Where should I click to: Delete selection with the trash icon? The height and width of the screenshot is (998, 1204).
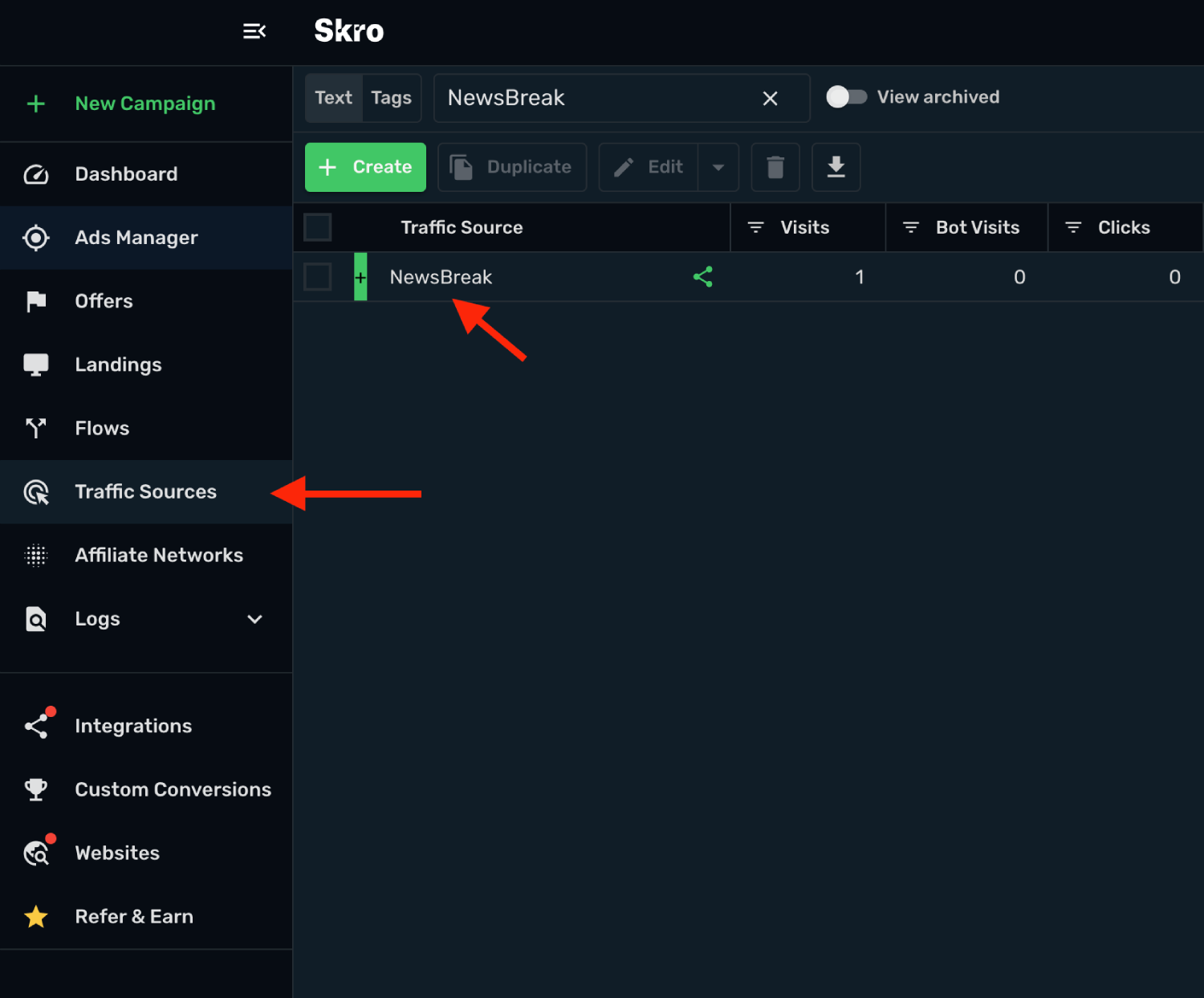[x=775, y=167]
